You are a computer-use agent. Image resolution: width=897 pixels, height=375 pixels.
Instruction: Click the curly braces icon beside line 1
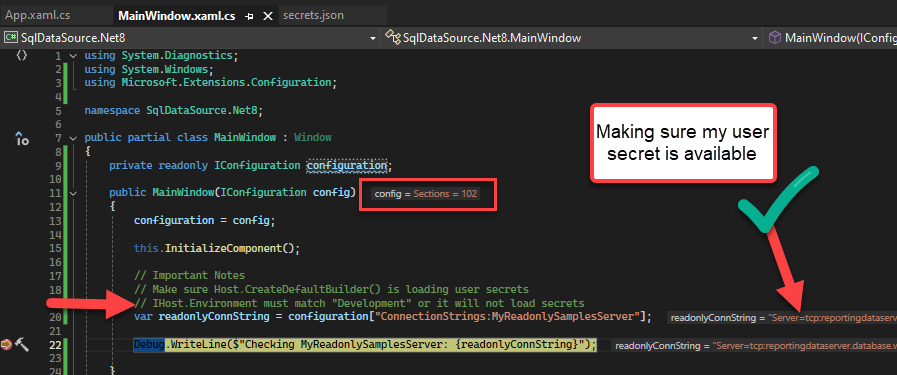click(22, 55)
